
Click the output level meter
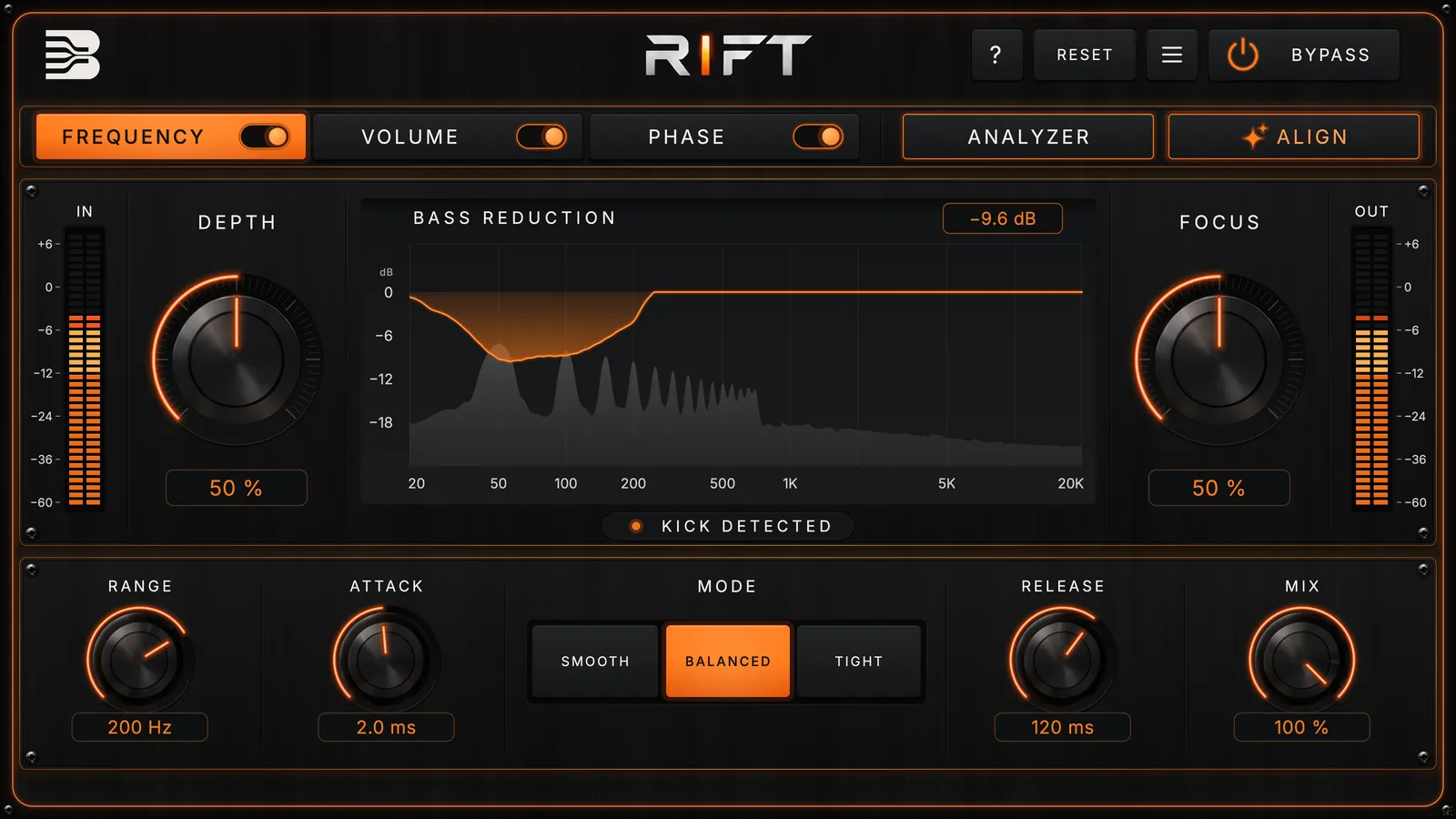(1371, 369)
